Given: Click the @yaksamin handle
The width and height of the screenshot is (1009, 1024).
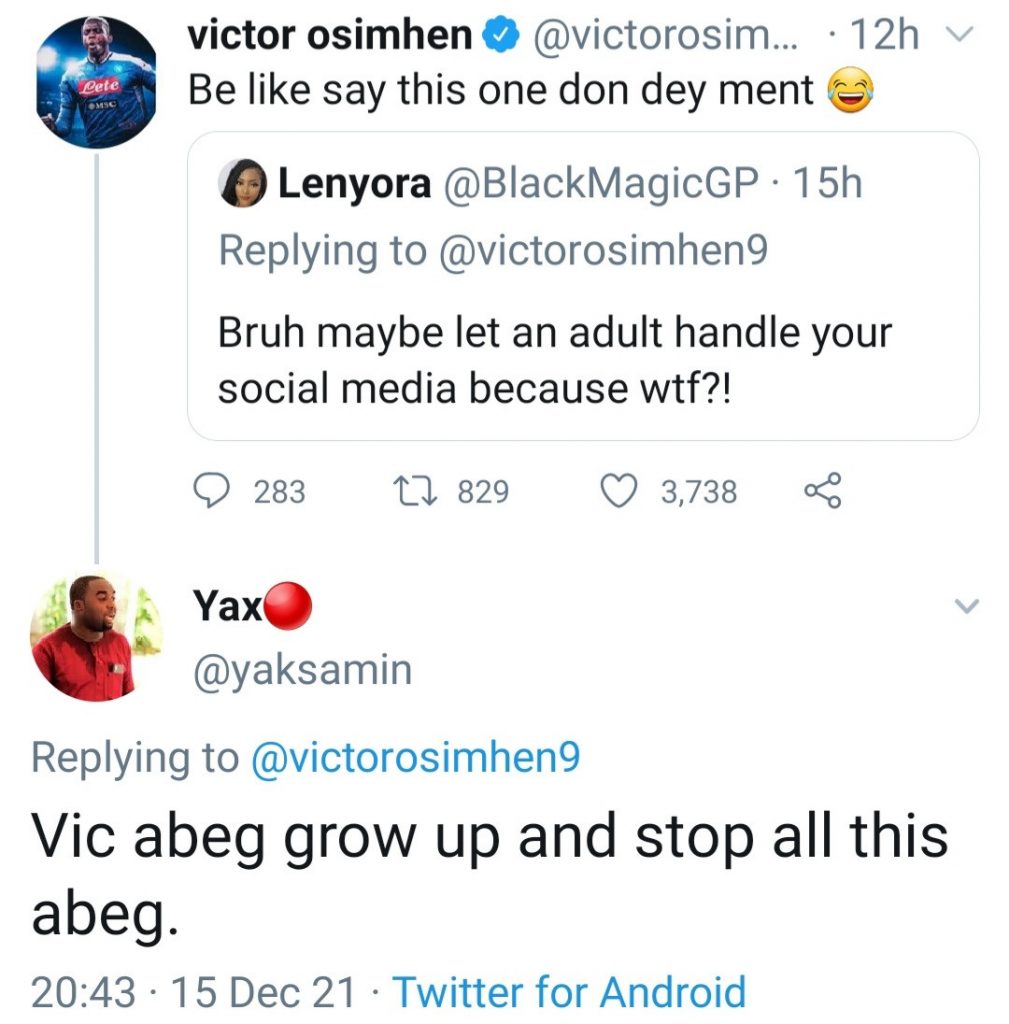Looking at the screenshot, I should [x=300, y=669].
